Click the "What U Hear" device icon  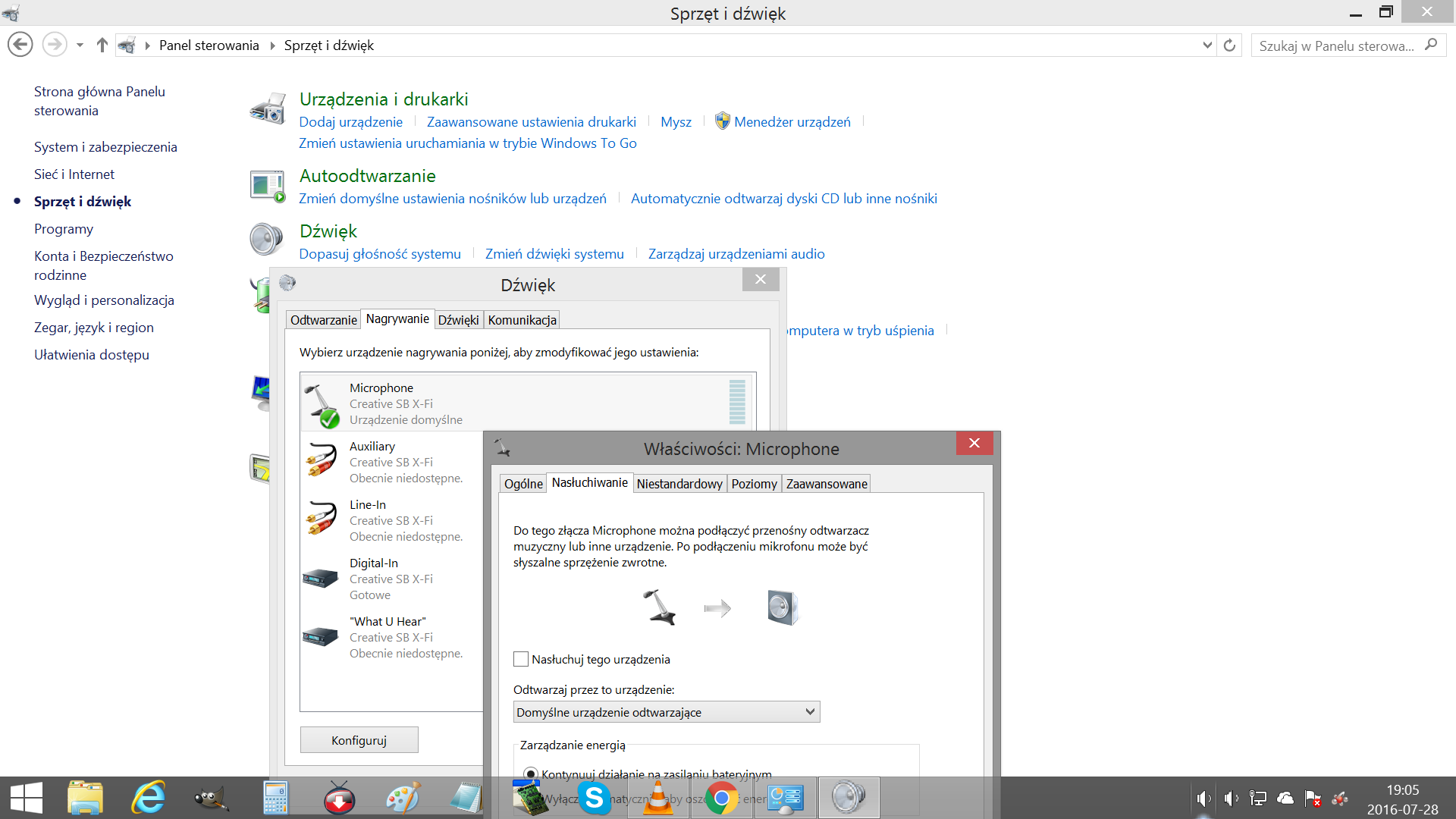[320, 637]
